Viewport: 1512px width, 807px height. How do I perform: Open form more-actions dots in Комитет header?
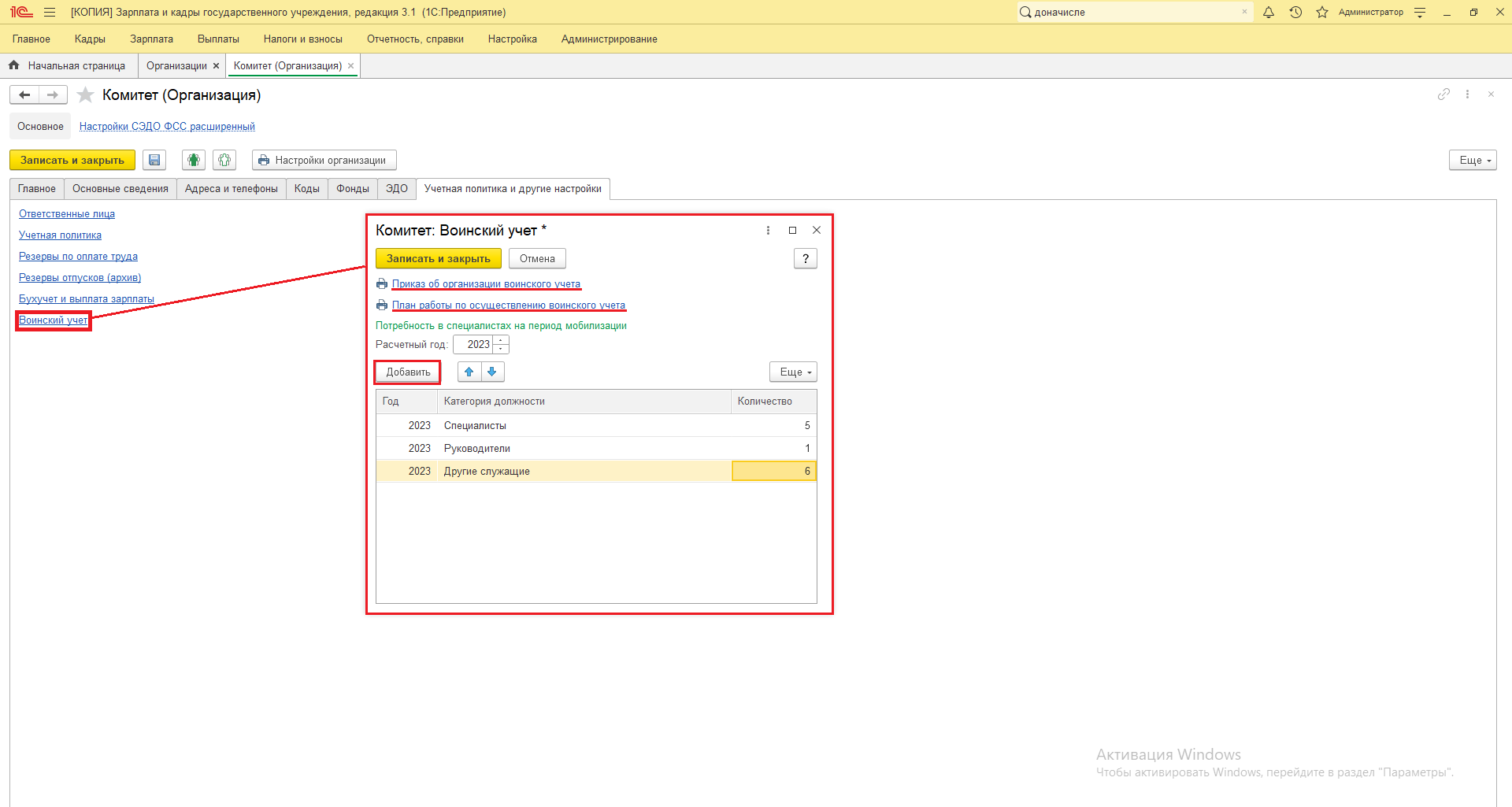pyautogui.click(x=1467, y=94)
